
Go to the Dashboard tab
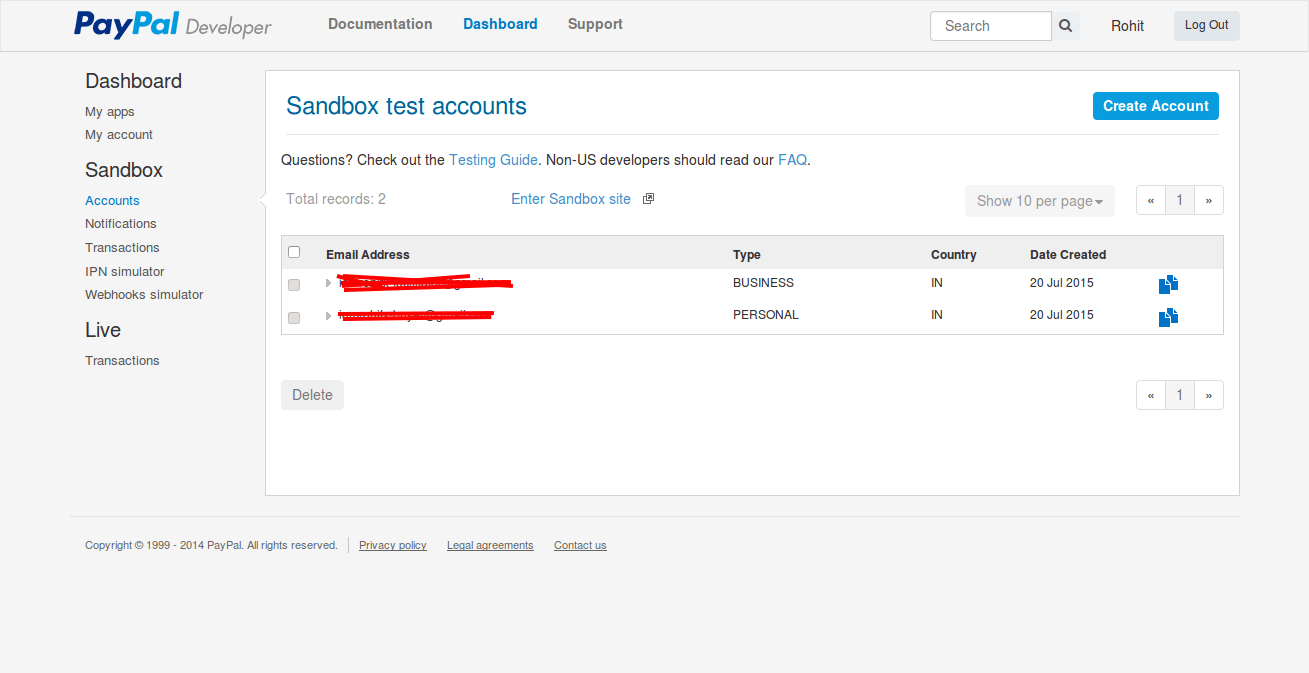coord(500,24)
